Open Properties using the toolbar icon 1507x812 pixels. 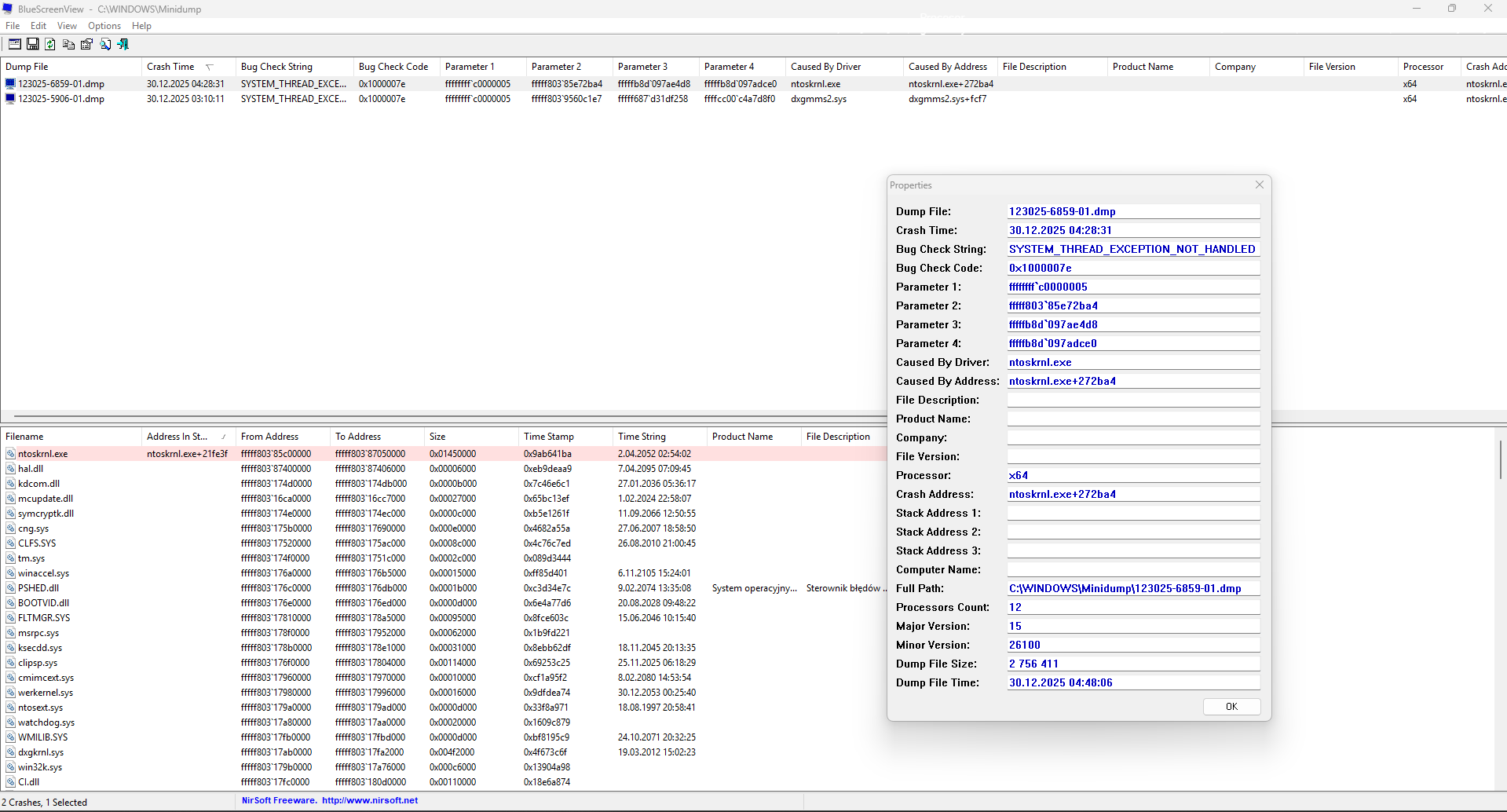[86, 45]
